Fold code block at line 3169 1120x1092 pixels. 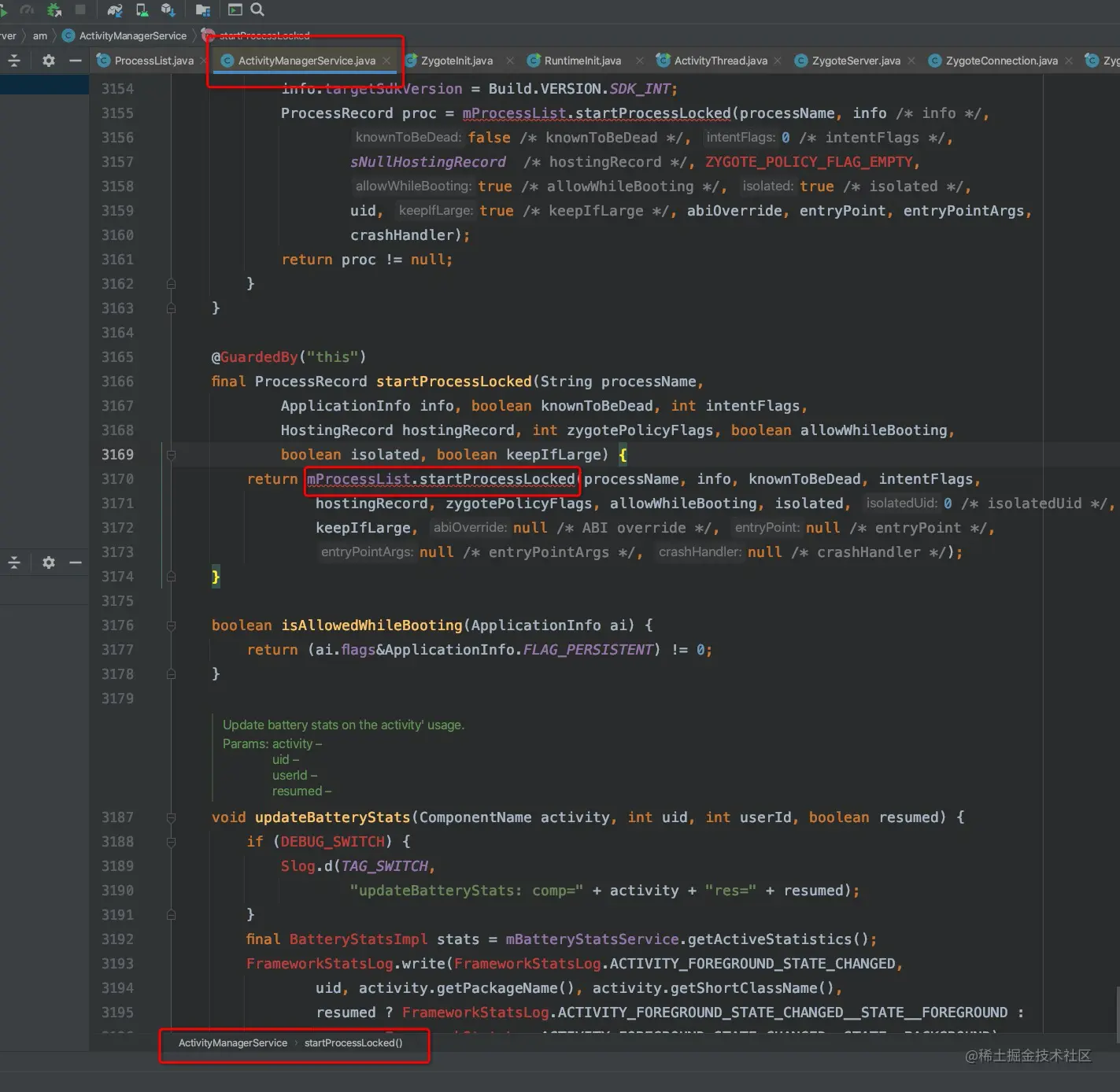point(171,455)
